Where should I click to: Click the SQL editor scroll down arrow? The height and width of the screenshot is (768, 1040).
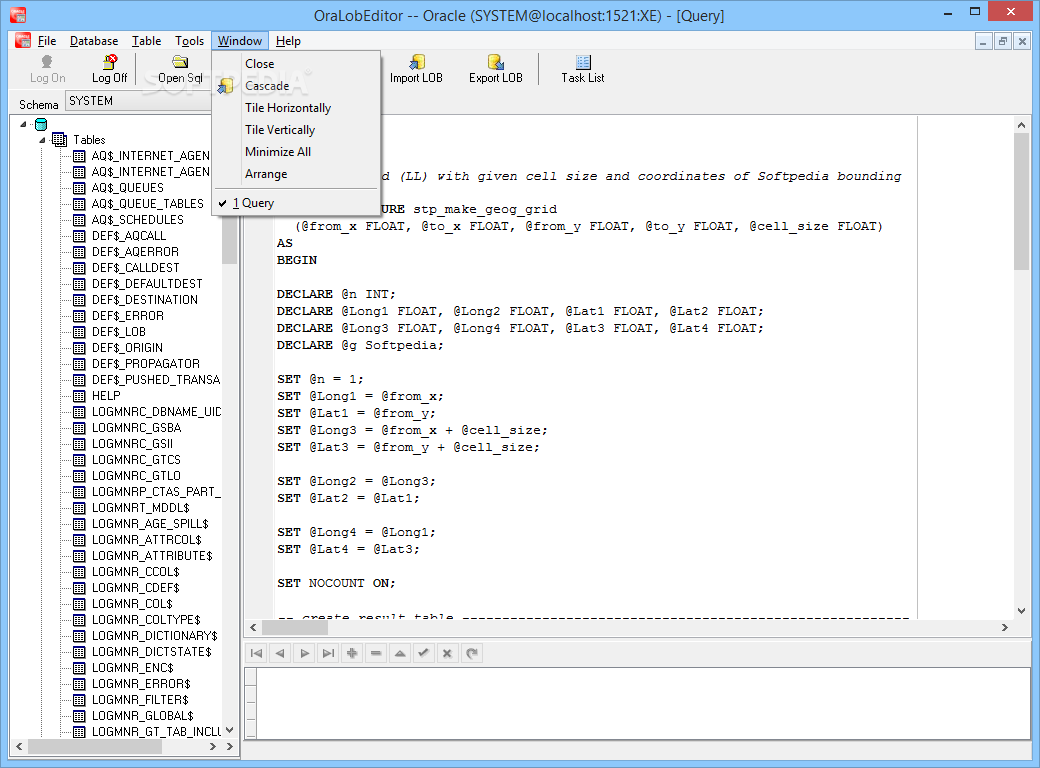1021,611
